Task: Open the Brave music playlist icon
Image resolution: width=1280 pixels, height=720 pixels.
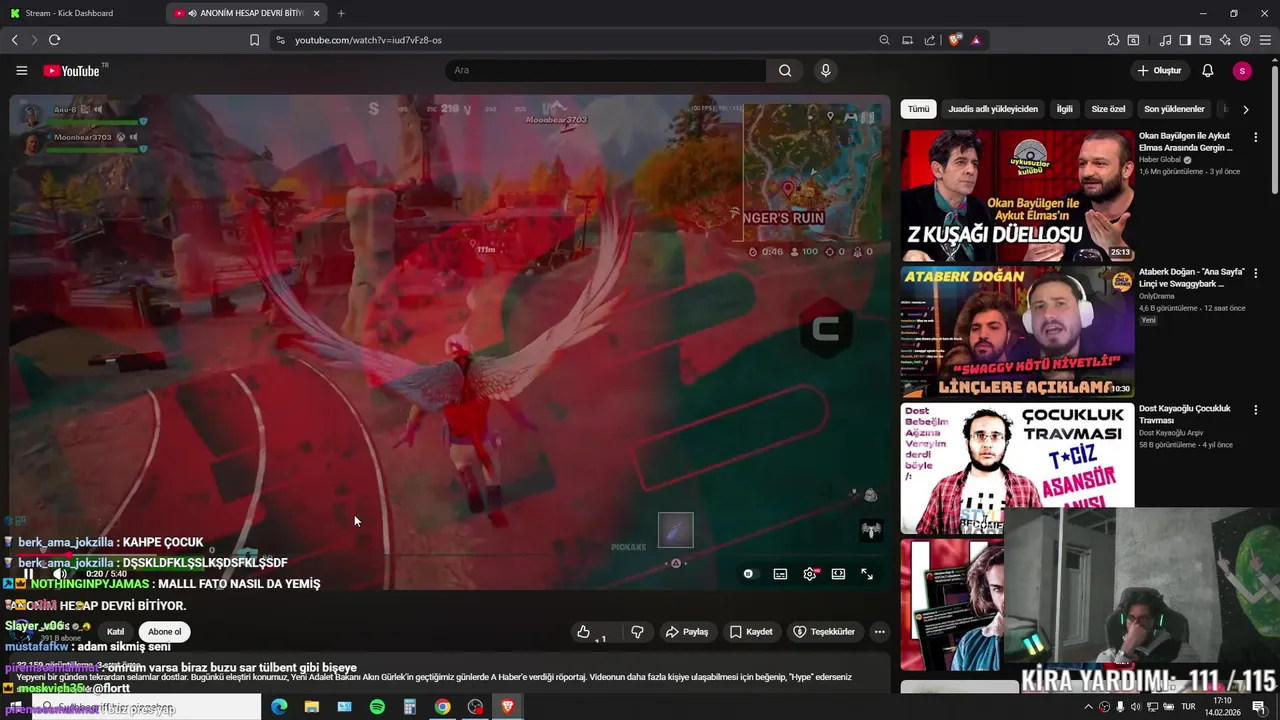Action: [1165, 40]
